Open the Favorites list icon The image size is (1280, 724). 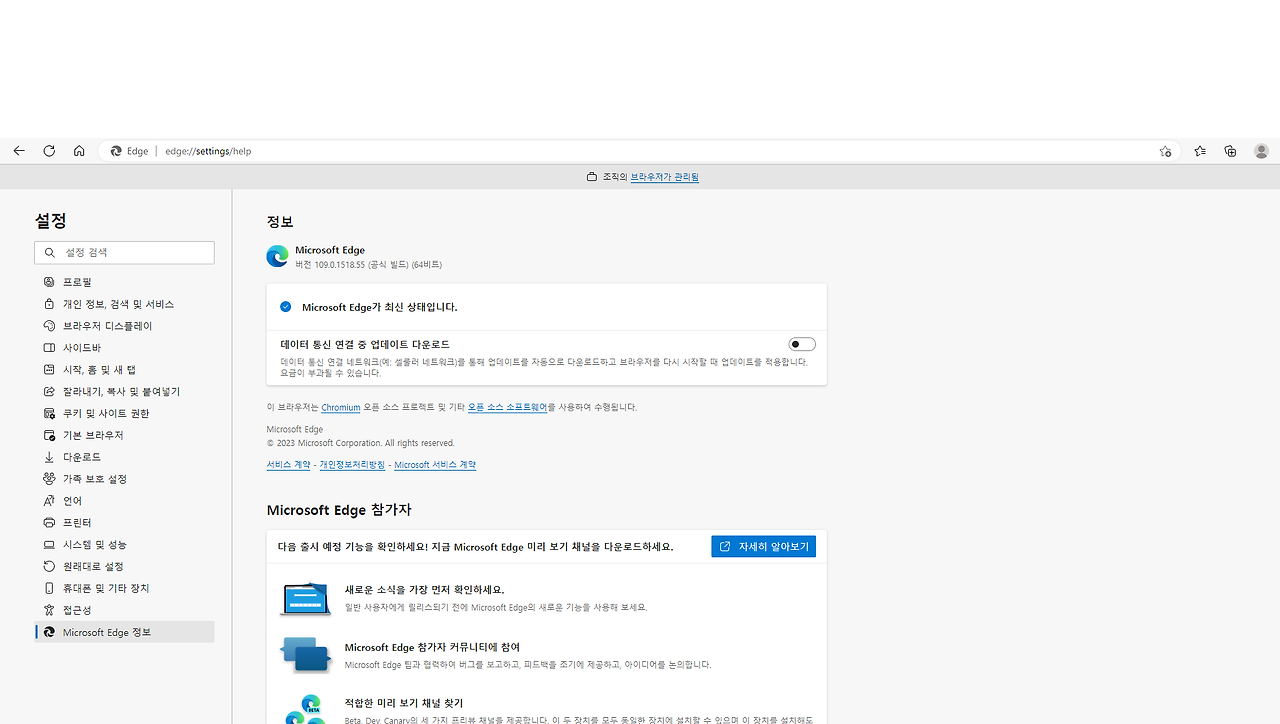pos(1200,151)
